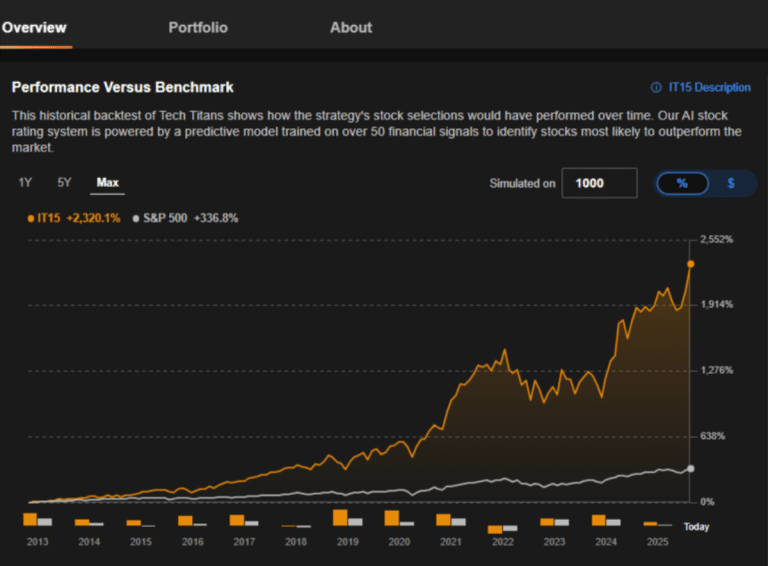This screenshot has width=768, height=566.
Task: Click the Today label on timeline
Action: coord(696,527)
